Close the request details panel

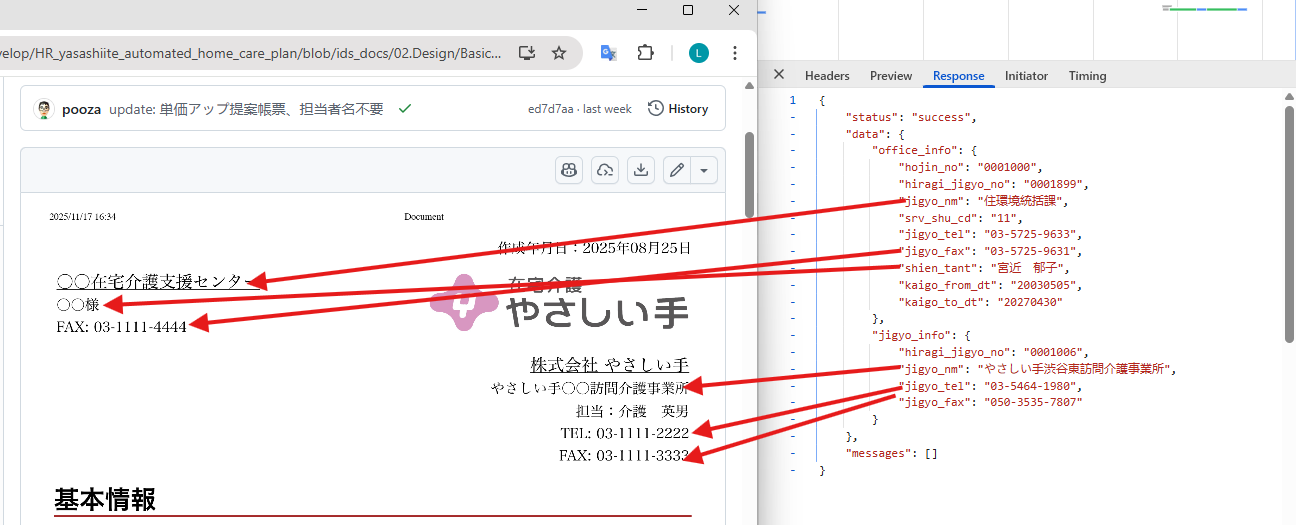click(779, 75)
